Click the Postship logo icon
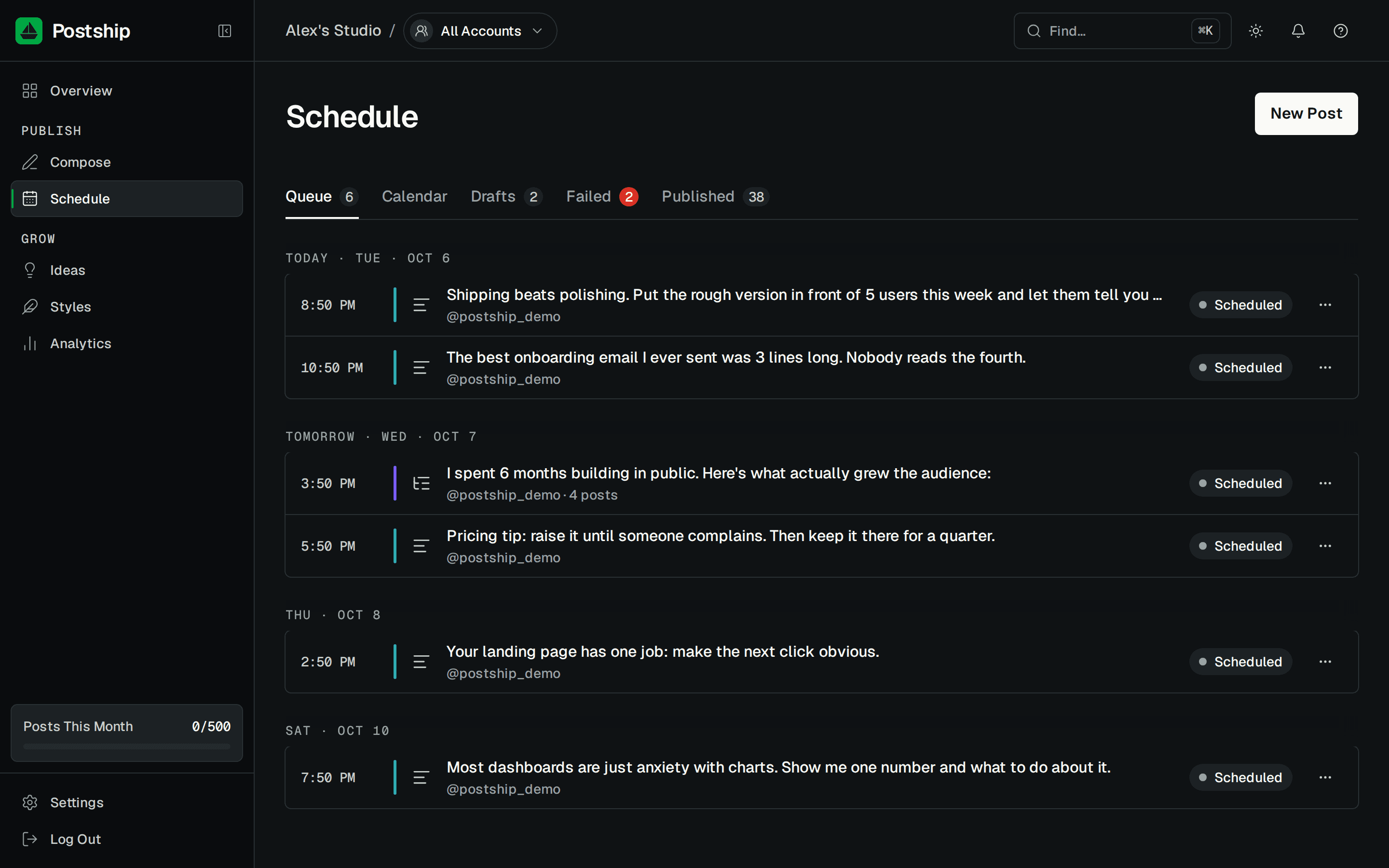This screenshot has width=1389, height=868. (x=29, y=30)
